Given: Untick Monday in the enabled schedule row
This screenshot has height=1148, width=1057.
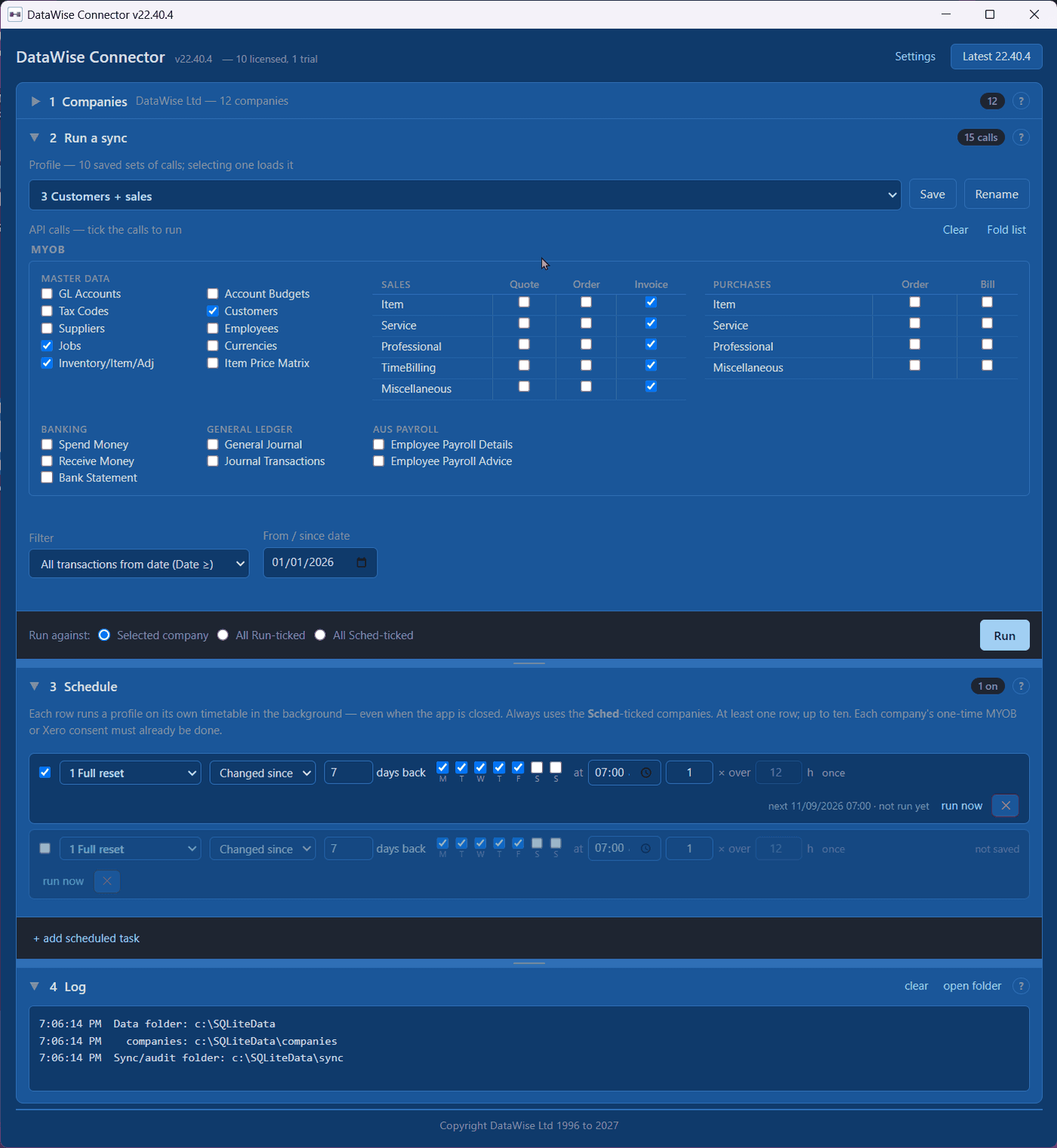Looking at the screenshot, I should (442, 768).
